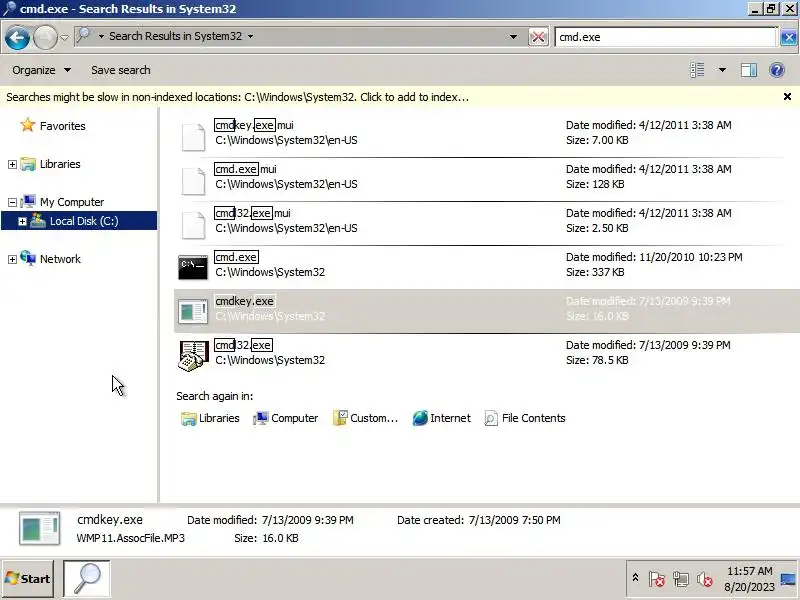Open the Organize menu
The image size is (800, 600).
coord(41,70)
